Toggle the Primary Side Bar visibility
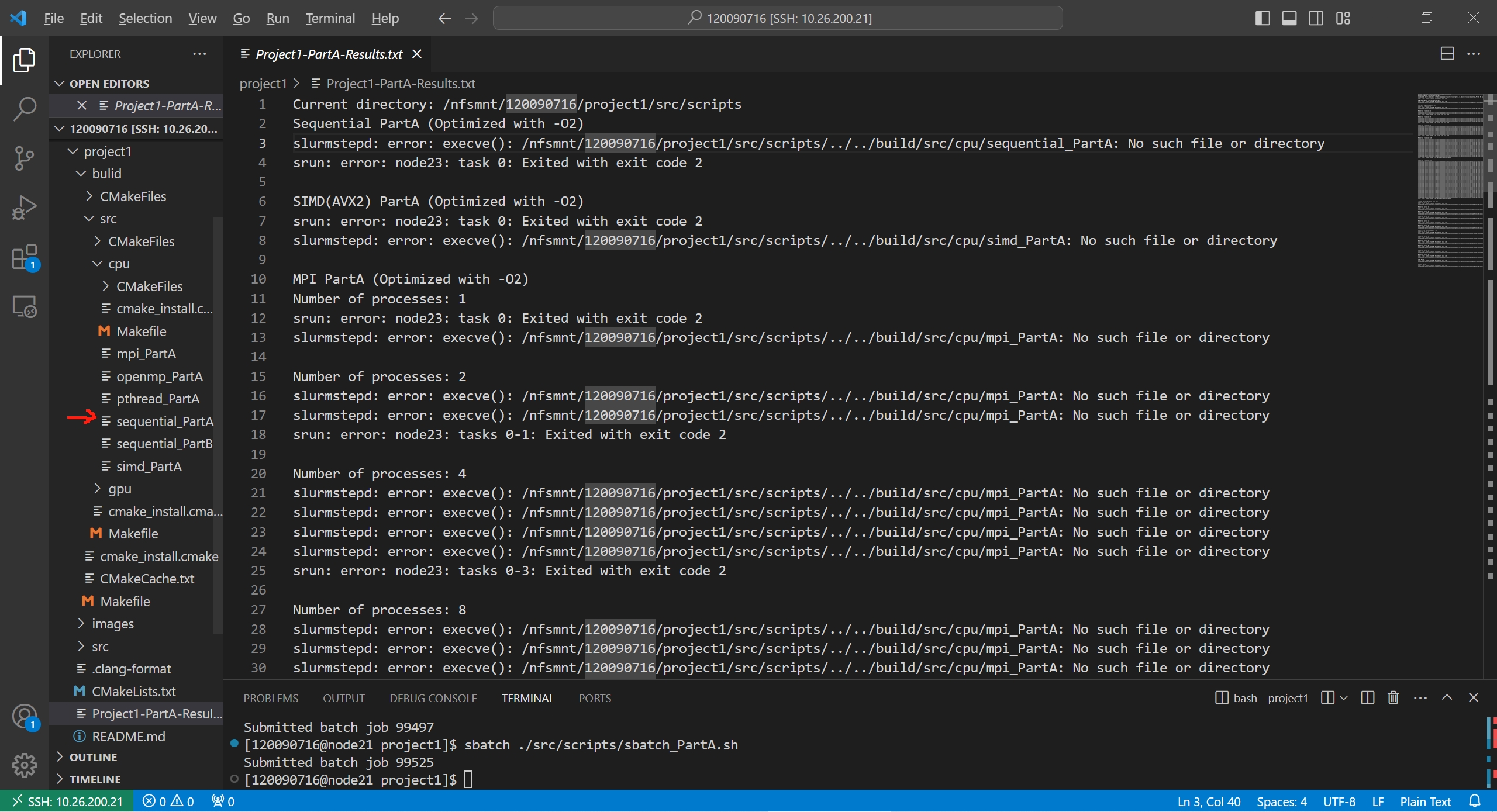The image size is (1497, 812). coord(1263,18)
